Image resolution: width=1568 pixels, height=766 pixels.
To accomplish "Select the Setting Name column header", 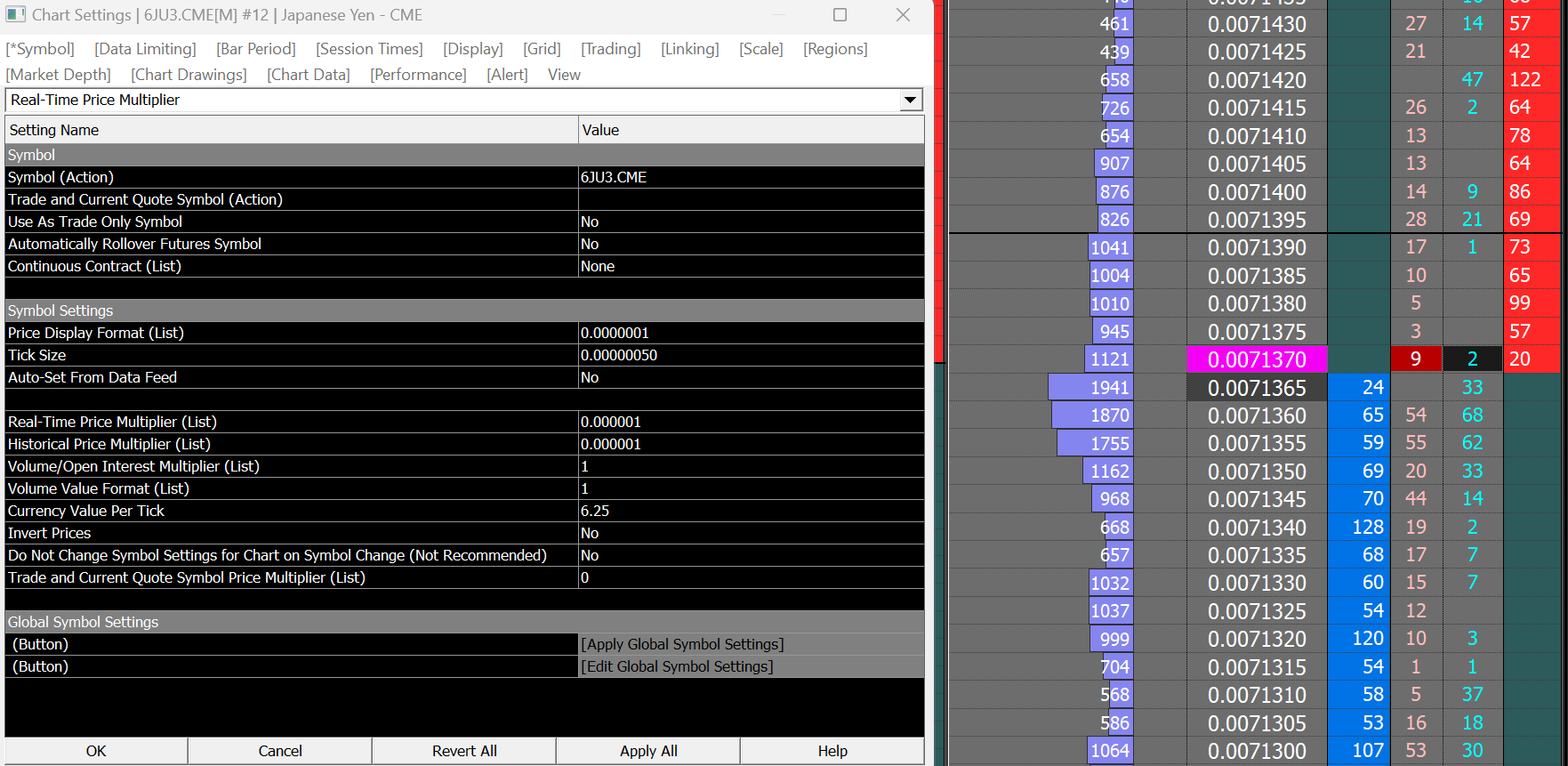I will pos(292,130).
